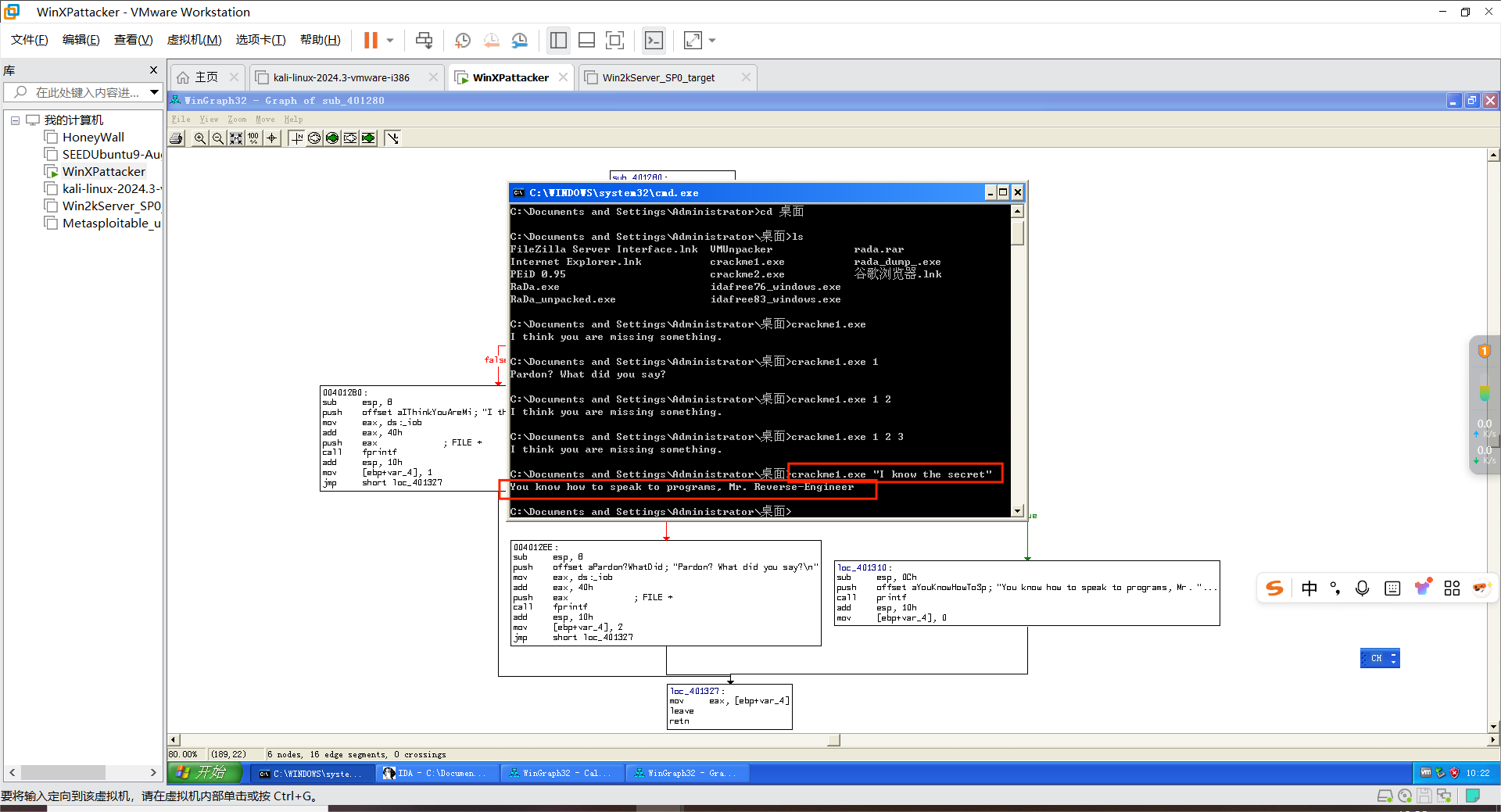The height and width of the screenshot is (812, 1501).
Task: Collapse the 我的计算机 tree node
Action: pyautogui.click(x=15, y=120)
